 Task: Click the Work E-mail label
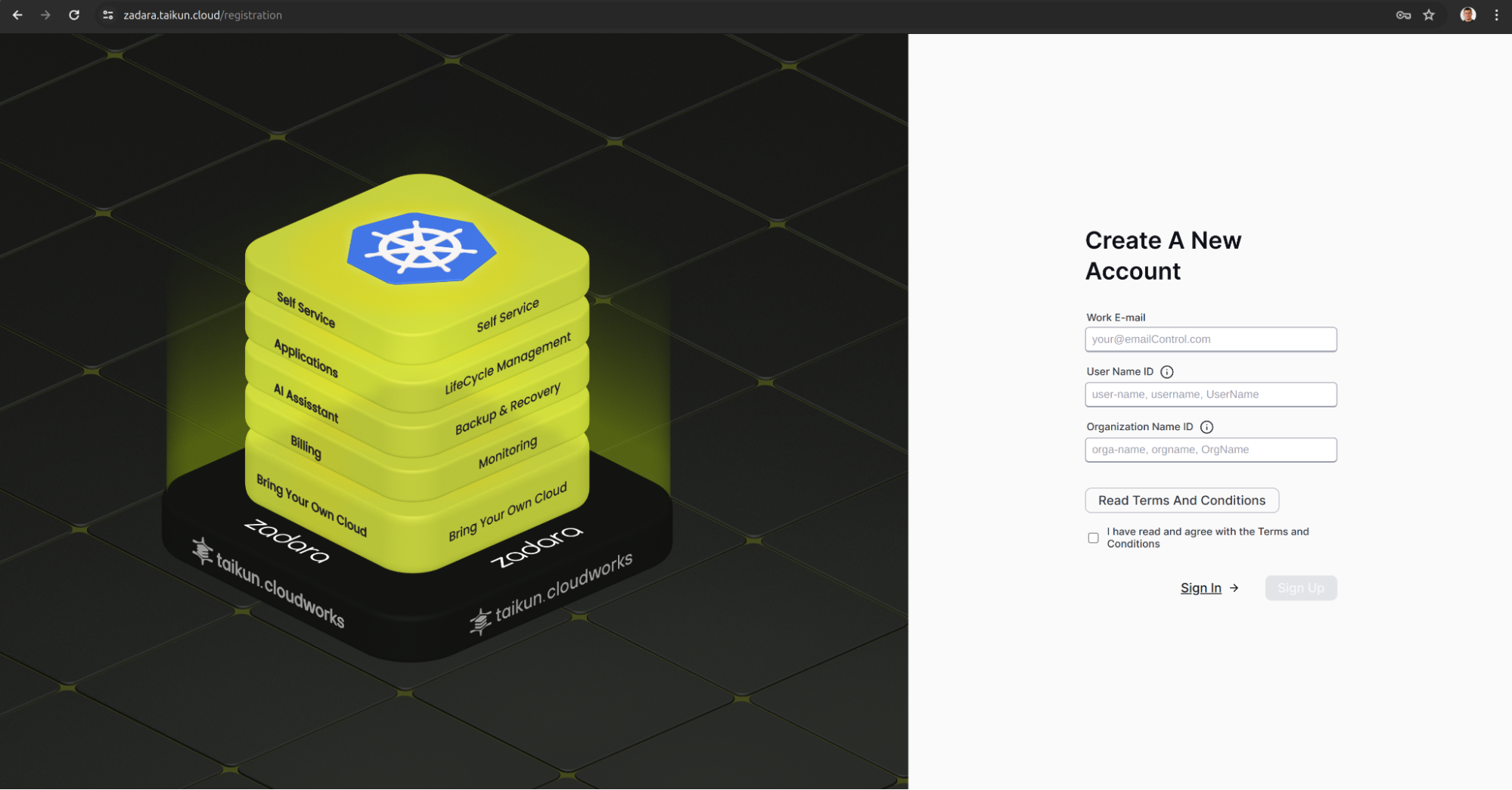1116,318
